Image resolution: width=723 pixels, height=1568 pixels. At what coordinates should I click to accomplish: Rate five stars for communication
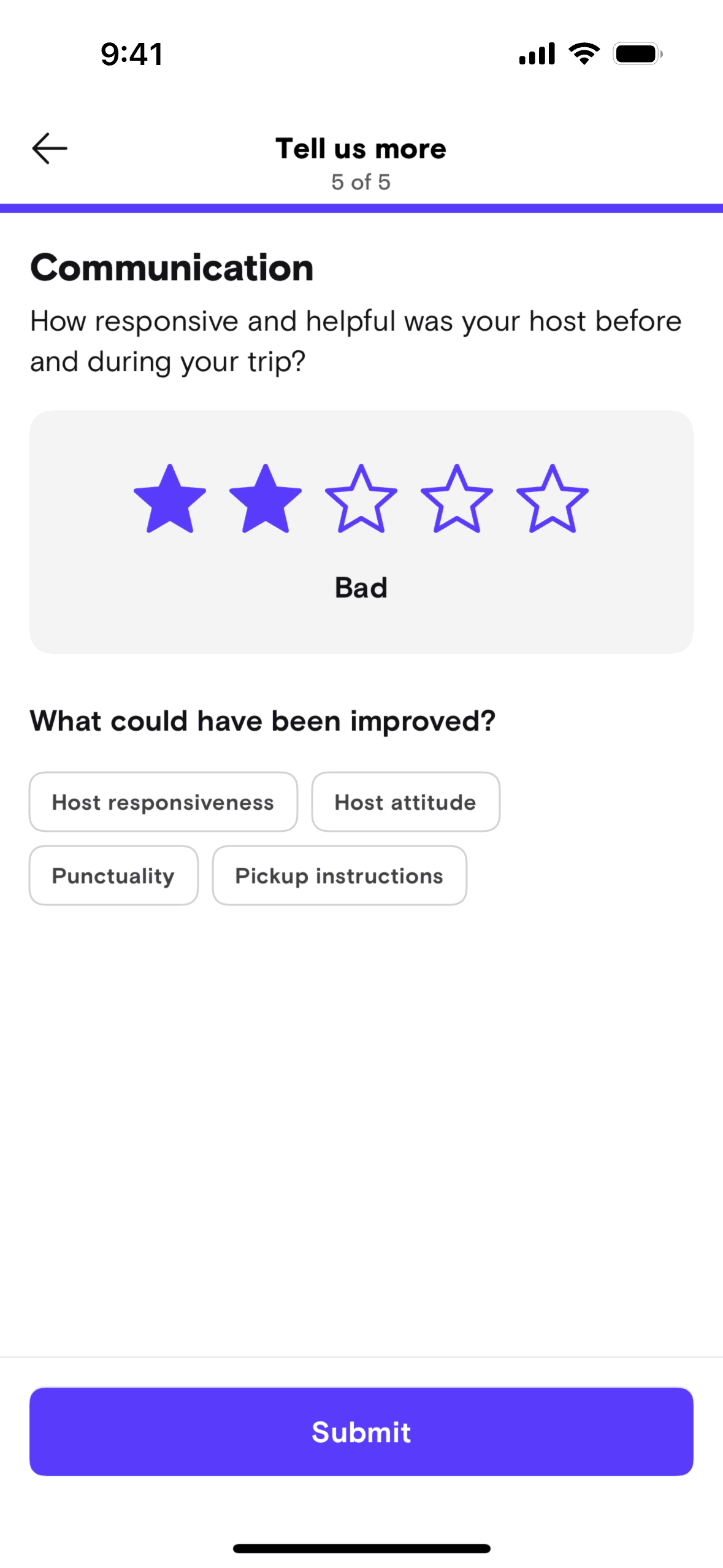pos(553,499)
